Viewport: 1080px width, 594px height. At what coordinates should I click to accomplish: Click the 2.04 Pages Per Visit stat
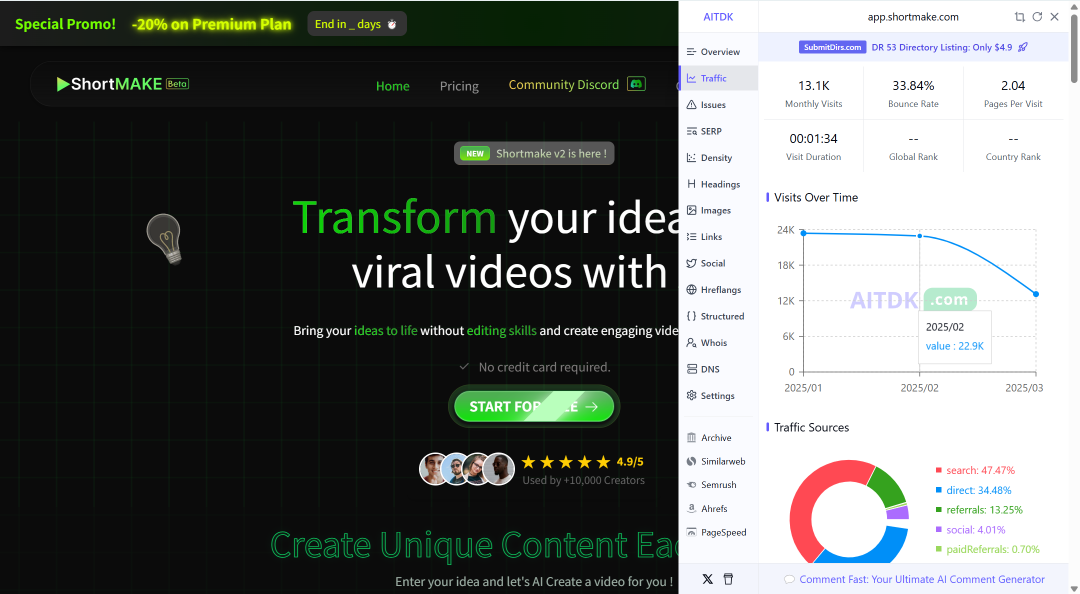coord(1013,94)
